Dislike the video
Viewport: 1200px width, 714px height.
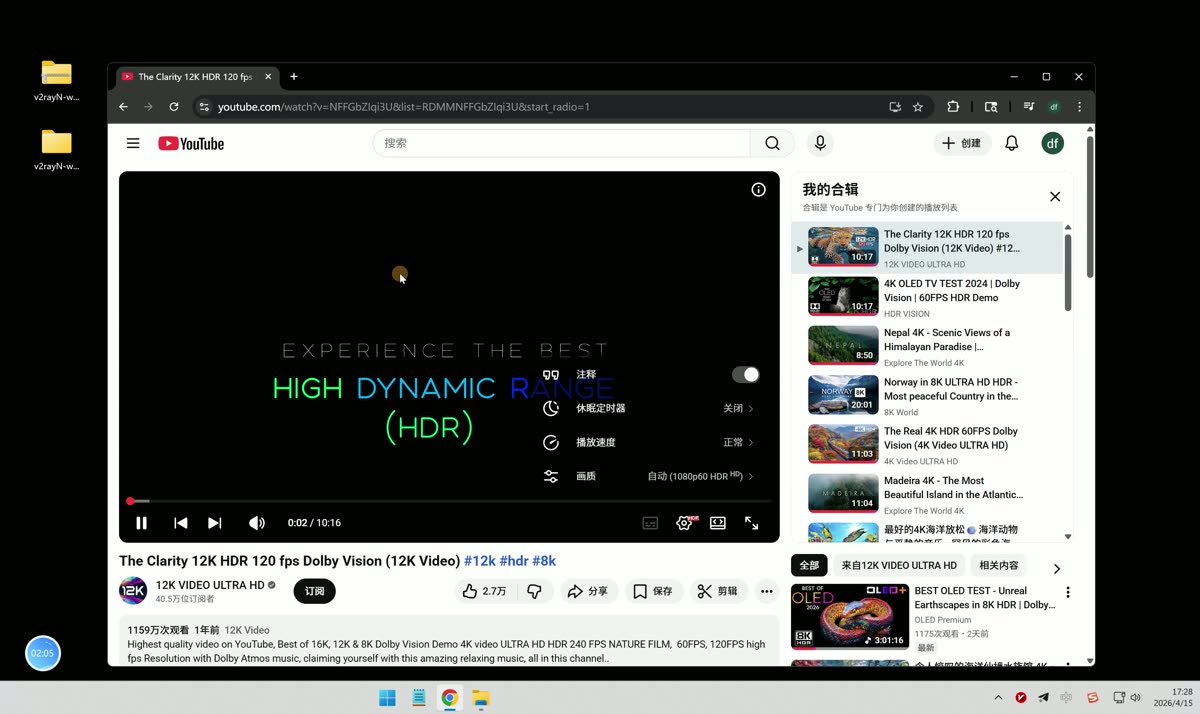535,591
